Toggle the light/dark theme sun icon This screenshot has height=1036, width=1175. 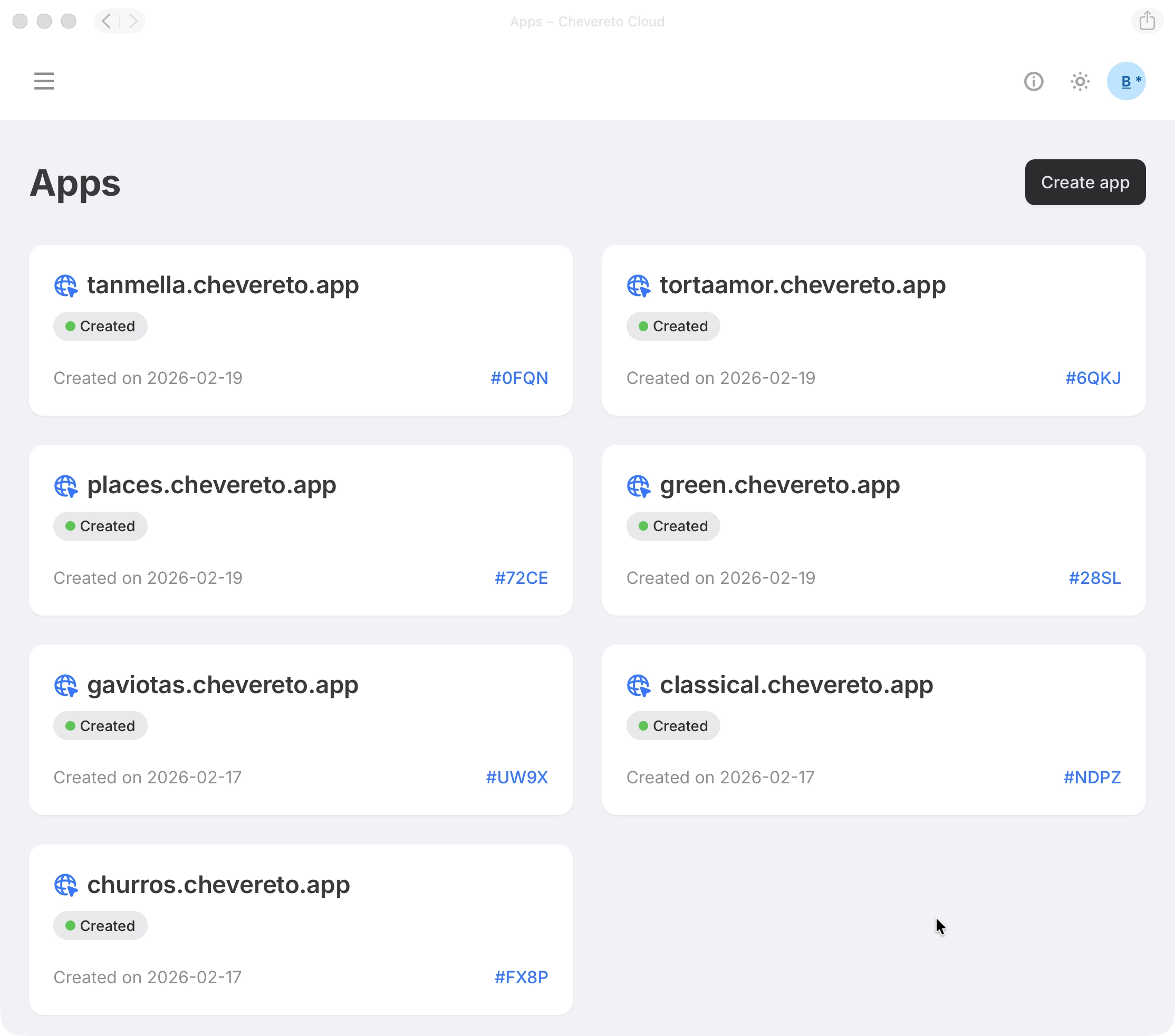tap(1080, 81)
